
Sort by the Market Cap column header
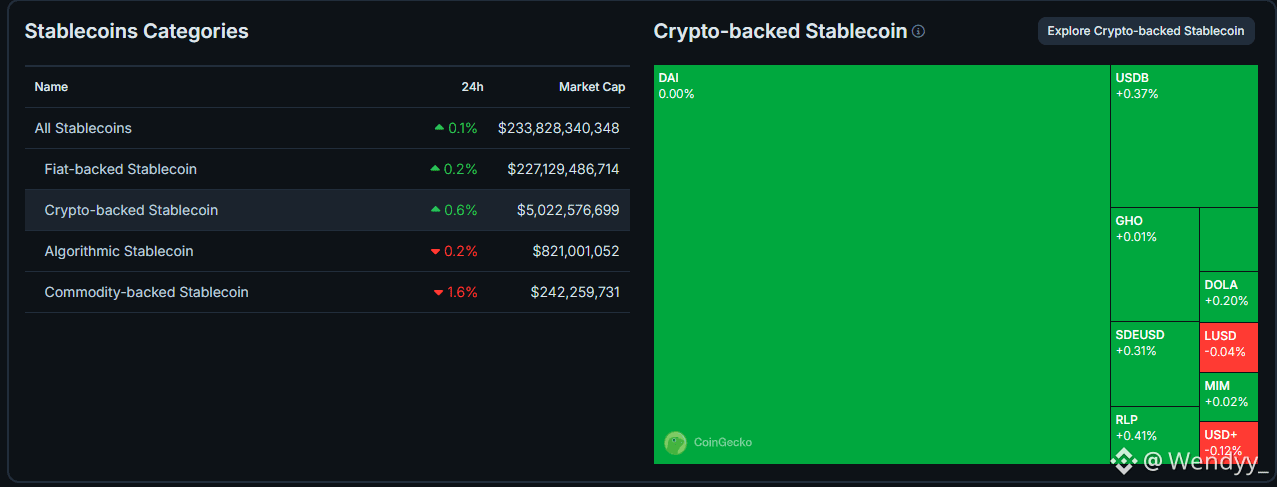click(592, 87)
